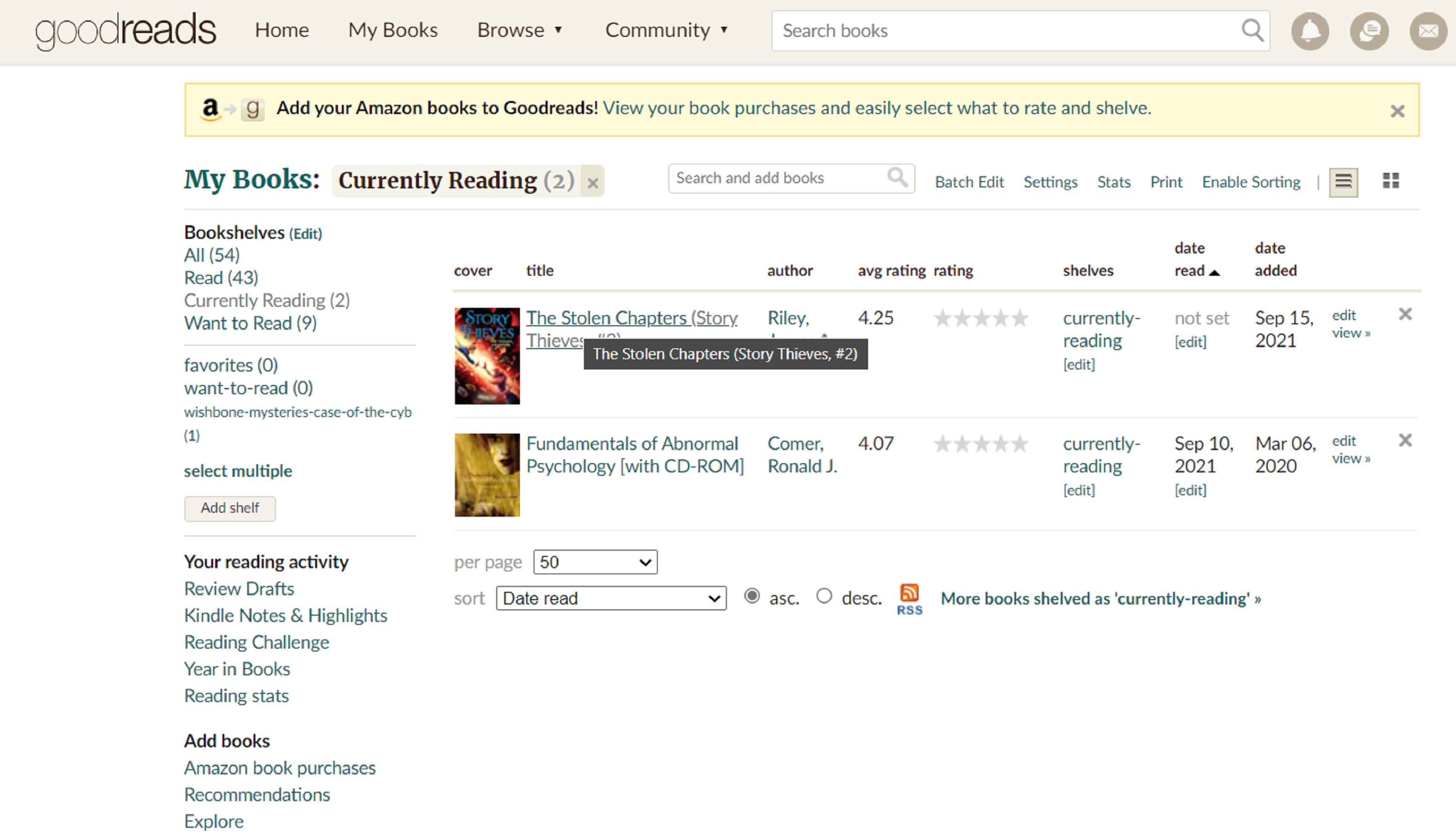Image resolution: width=1456 pixels, height=838 pixels.
Task: Click edit for The Stolen Chapters row
Action: point(1344,316)
